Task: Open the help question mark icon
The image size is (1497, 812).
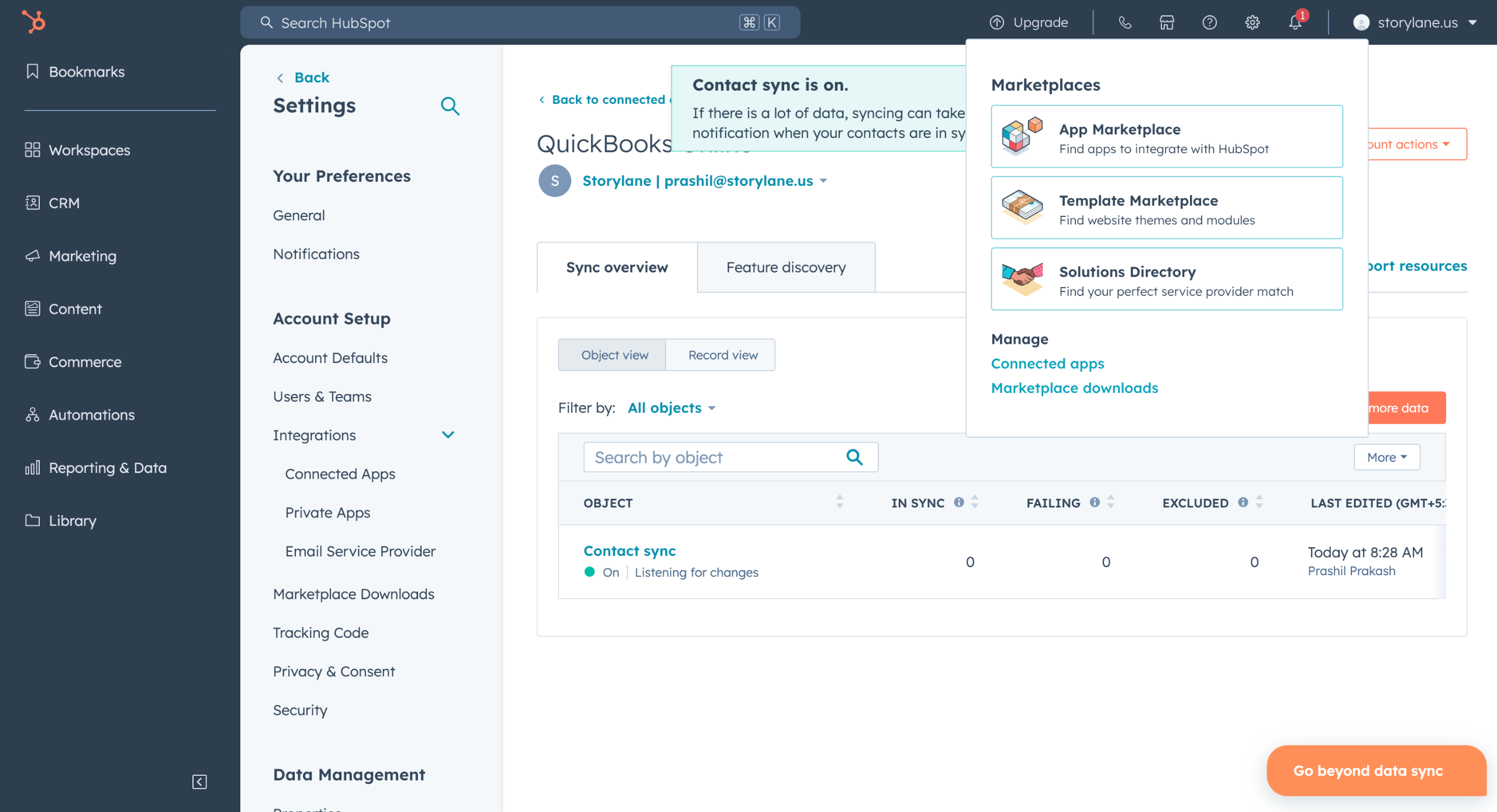Action: (x=1209, y=23)
